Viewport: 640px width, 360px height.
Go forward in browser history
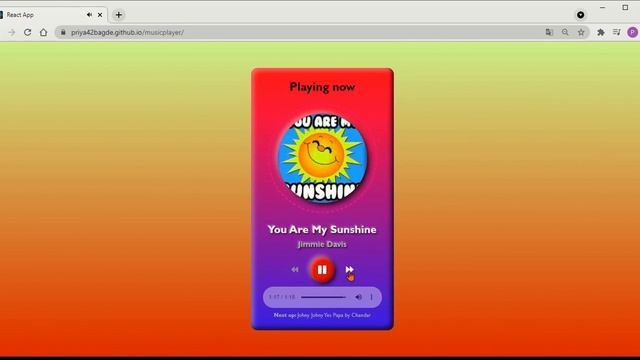(11, 32)
